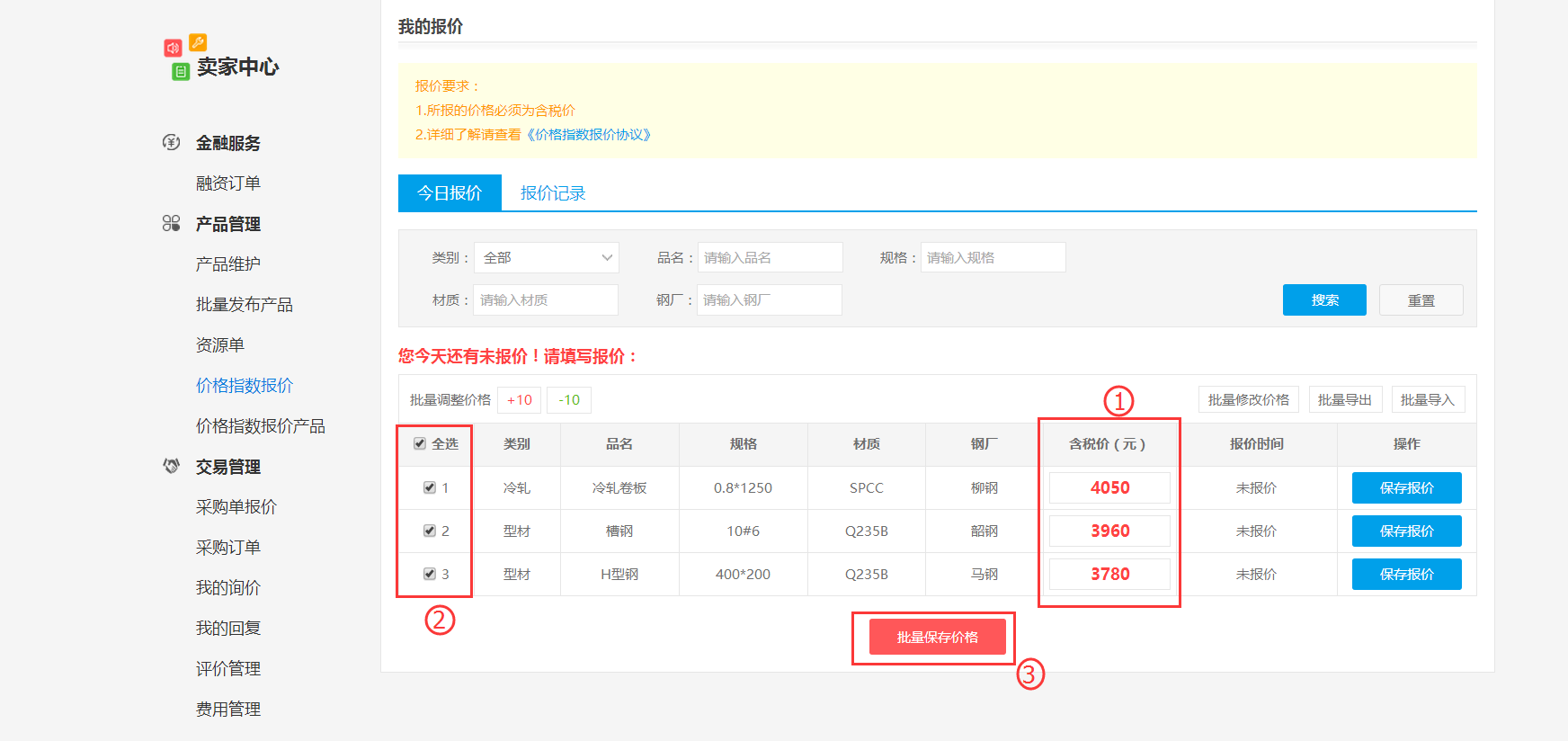The width and height of the screenshot is (1568, 741).
Task: Click the 批量导入 button
Action: coord(1428,399)
